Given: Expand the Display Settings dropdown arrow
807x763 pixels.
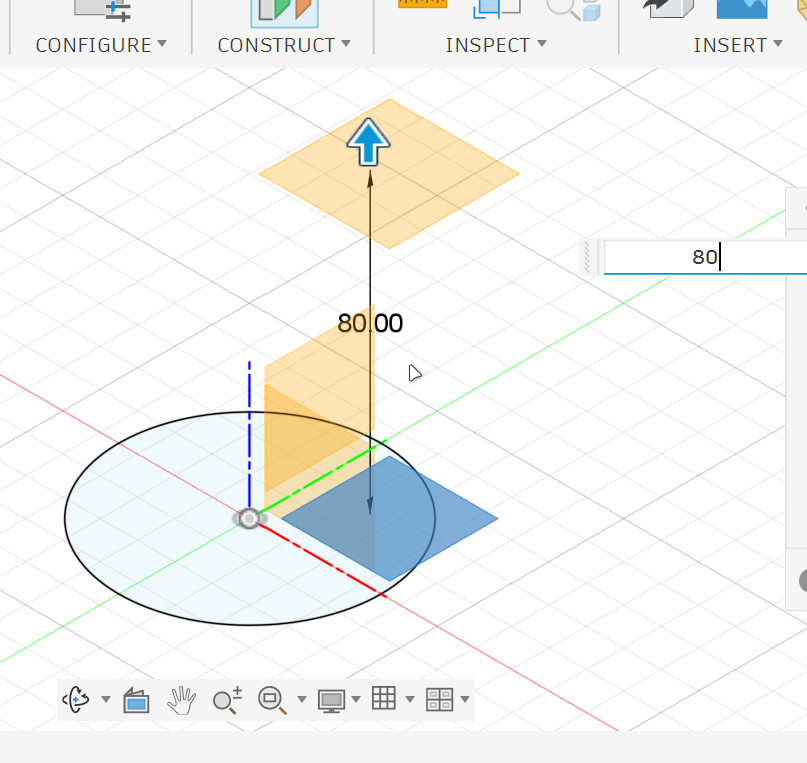Looking at the screenshot, I should point(356,699).
